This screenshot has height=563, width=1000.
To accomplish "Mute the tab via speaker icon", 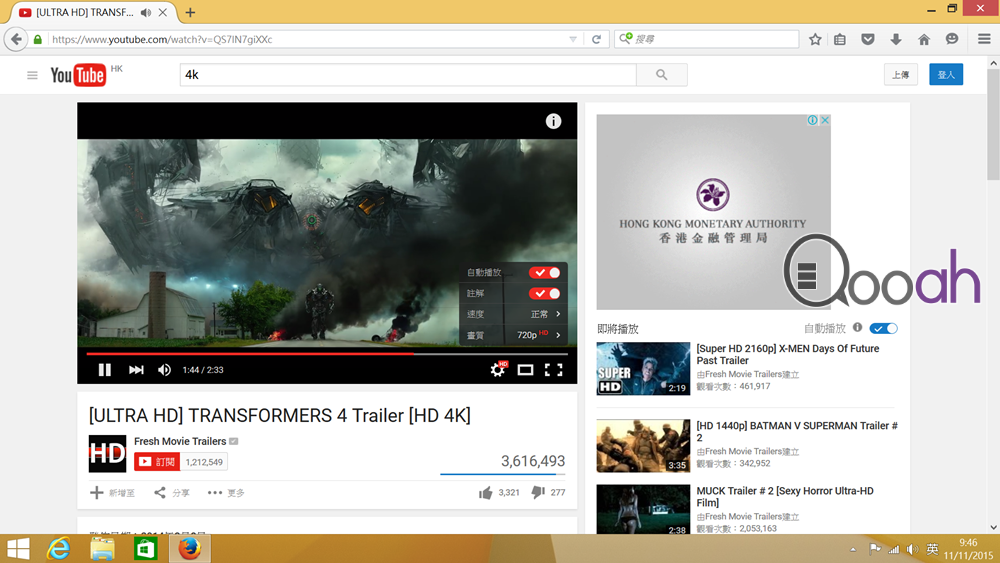I will (146, 12).
